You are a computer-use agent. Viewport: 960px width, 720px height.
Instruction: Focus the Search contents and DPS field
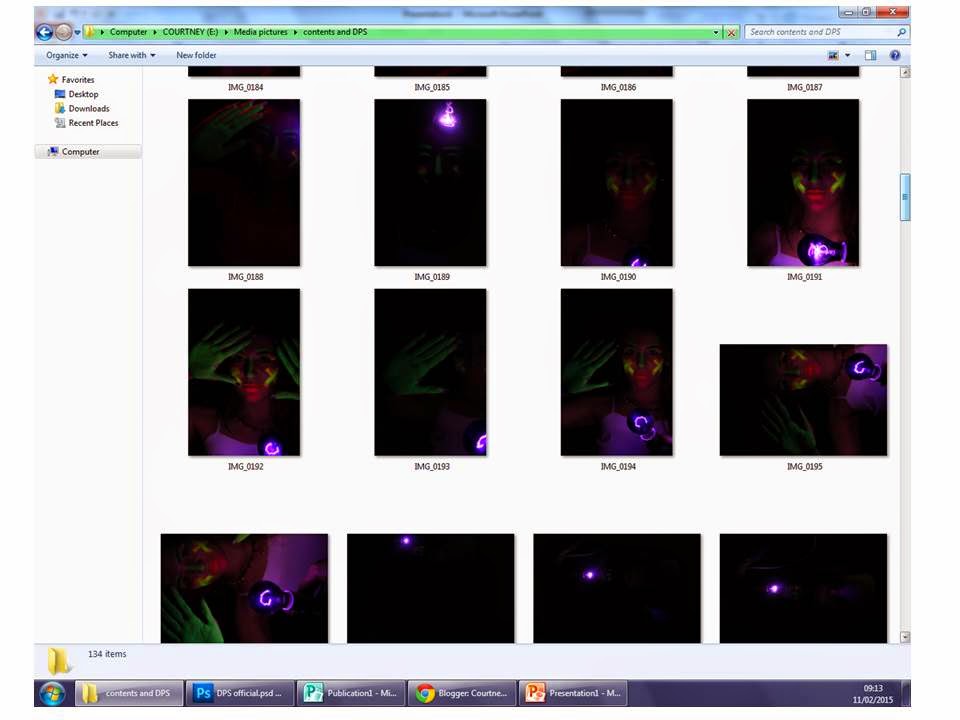coord(820,32)
